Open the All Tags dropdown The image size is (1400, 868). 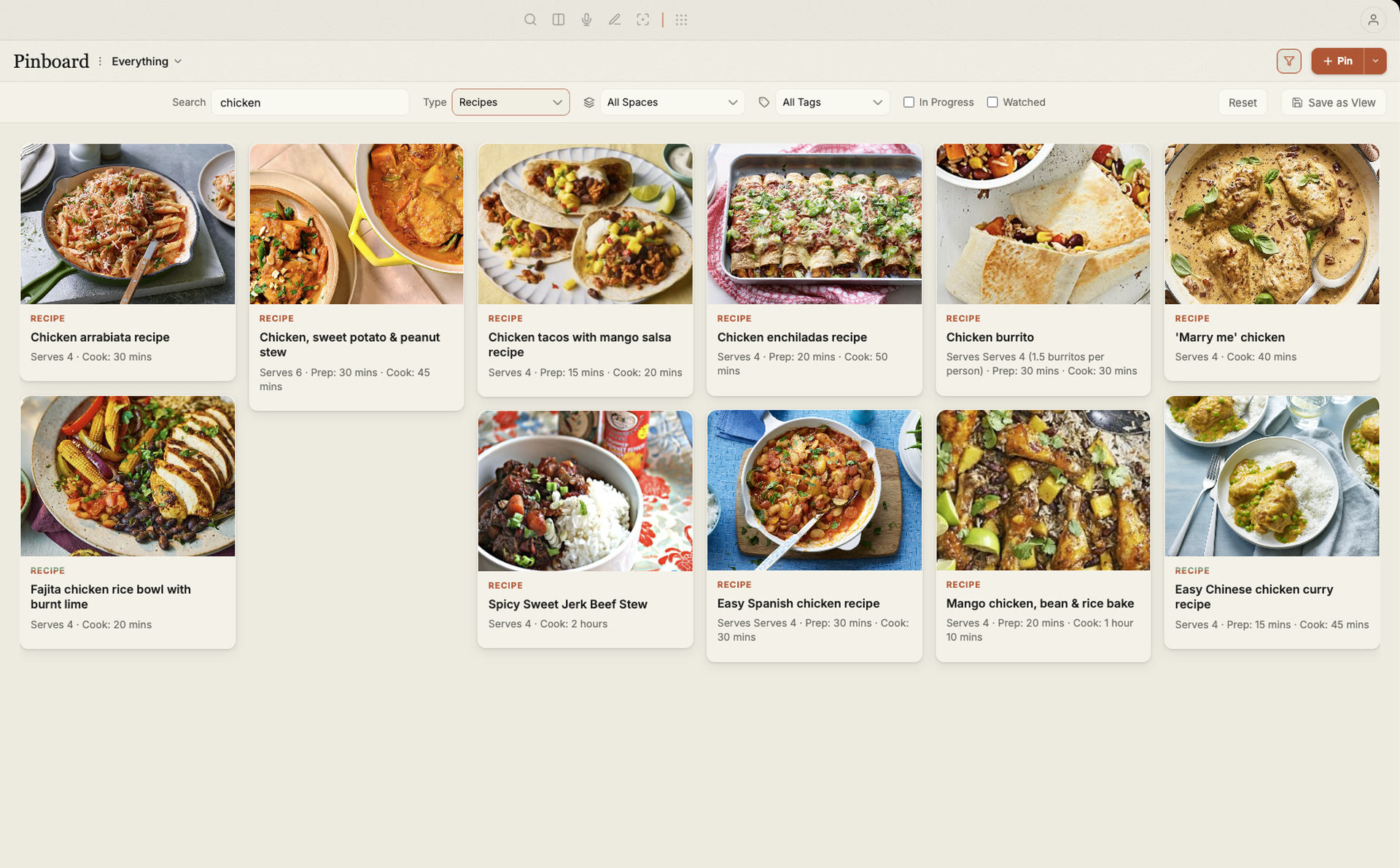pyautogui.click(x=831, y=102)
